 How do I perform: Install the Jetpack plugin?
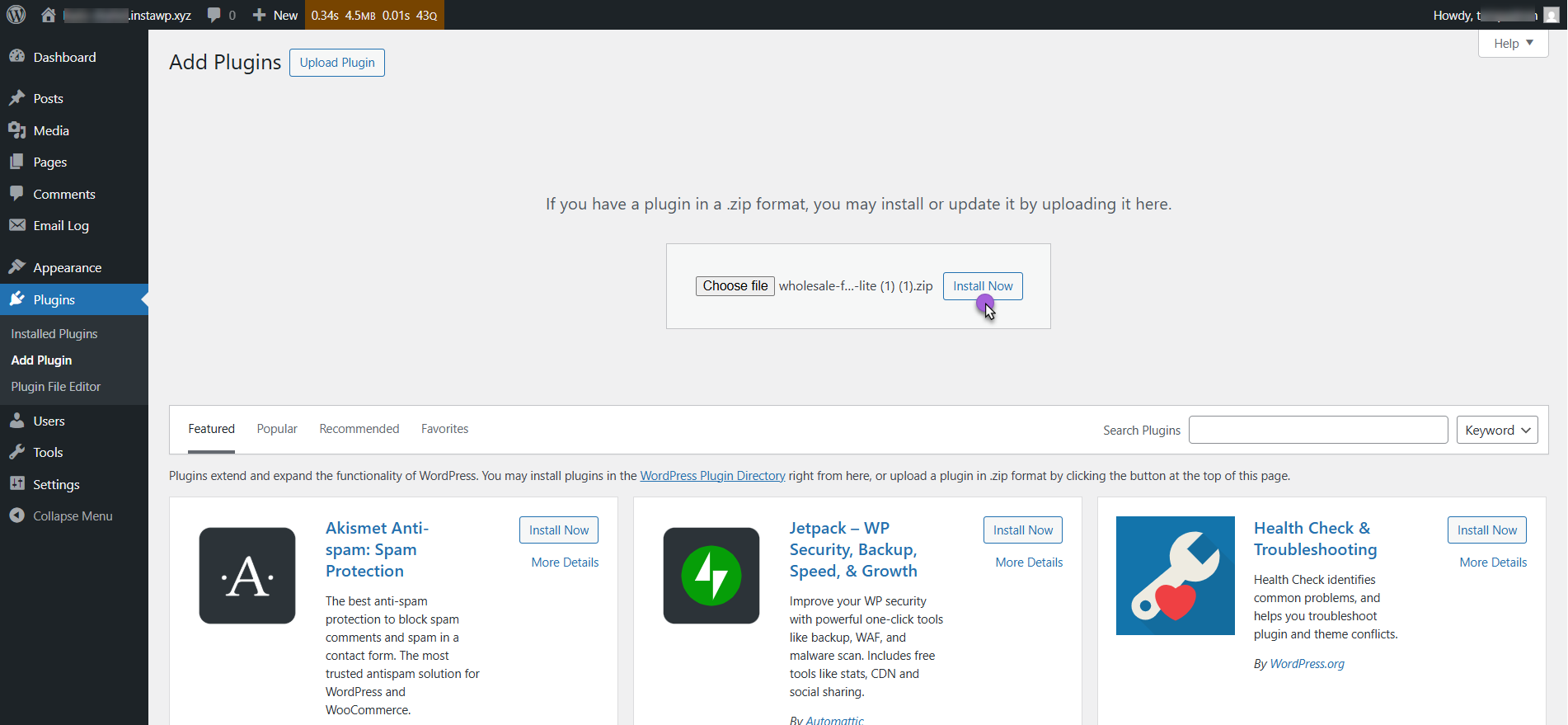pyautogui.click(x=1023, y=530)
